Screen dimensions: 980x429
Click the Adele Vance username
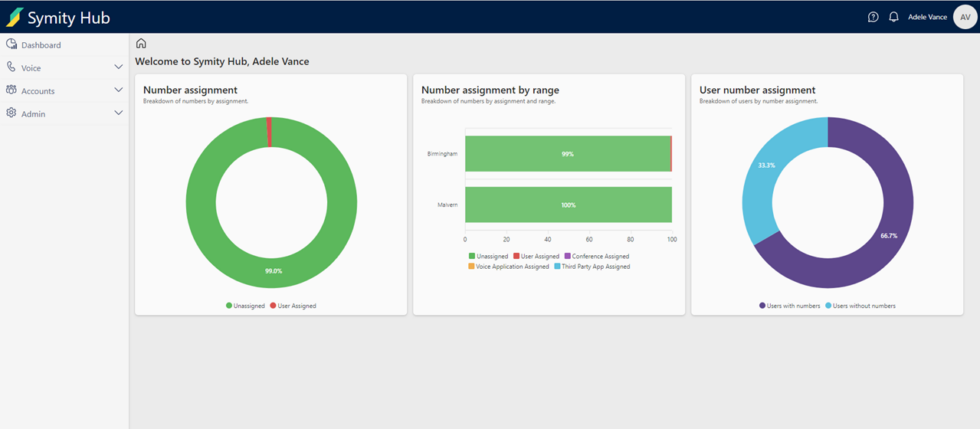pos(927,18)
